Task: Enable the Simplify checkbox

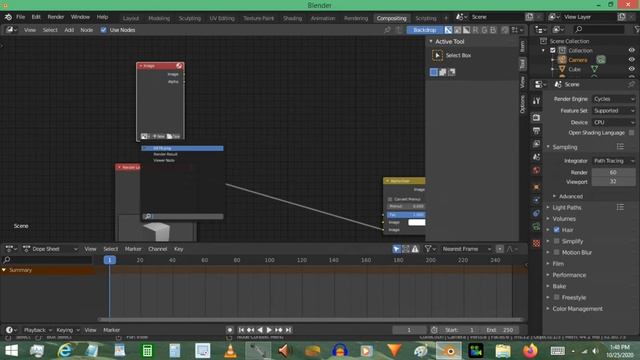Action: (x=556, y=241)
